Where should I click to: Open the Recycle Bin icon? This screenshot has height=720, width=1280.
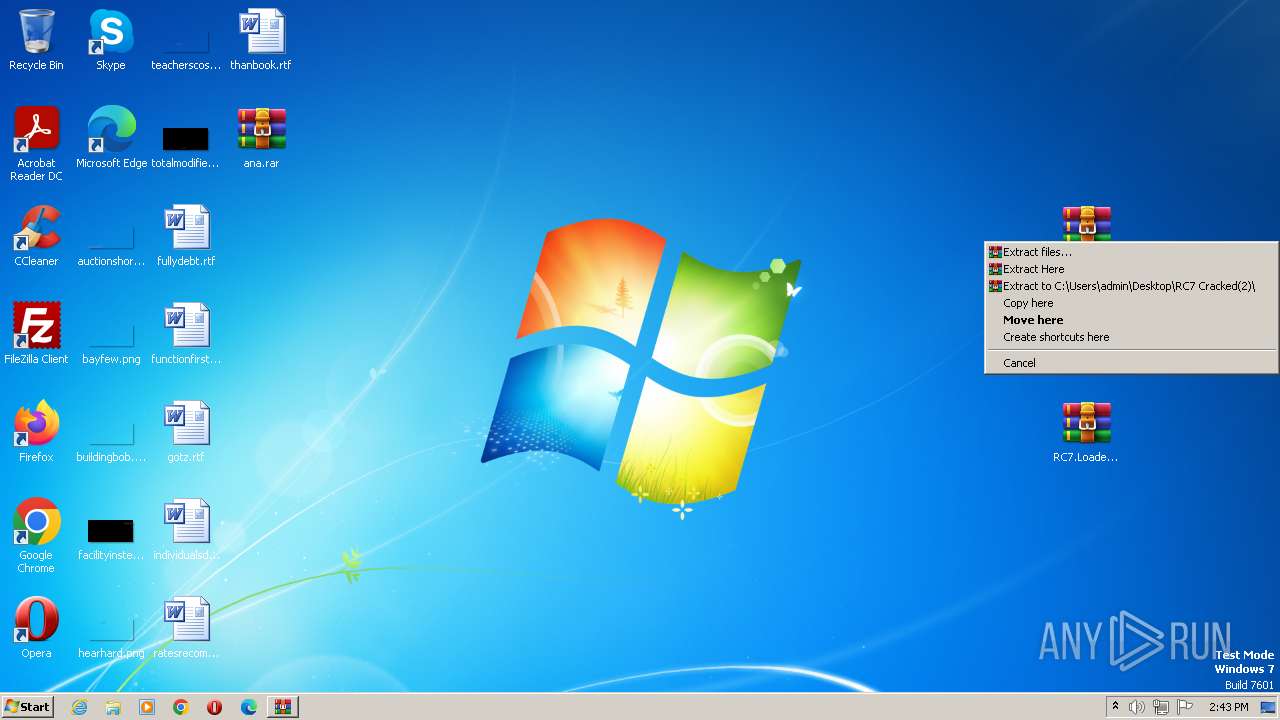coord(36,40)
